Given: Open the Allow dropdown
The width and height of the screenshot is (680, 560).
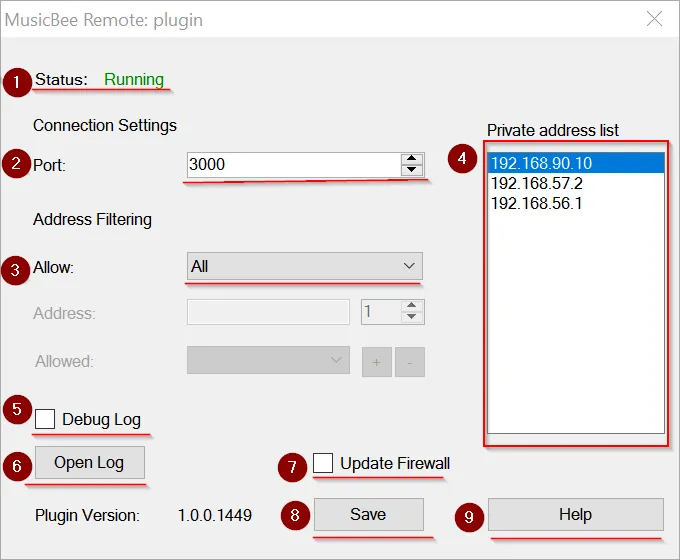Looking at the screenshot, I should pyautogui.click(x=304, y=266).
